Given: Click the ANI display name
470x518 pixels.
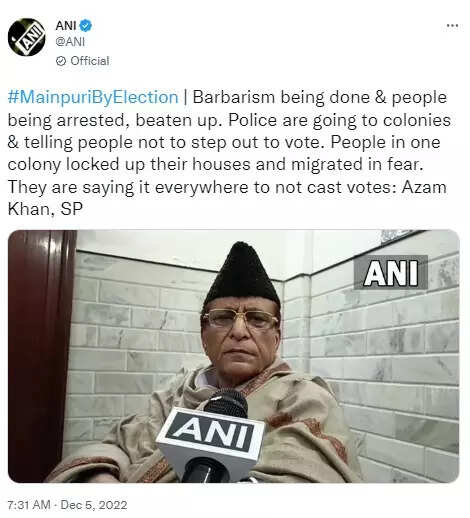Looking at the screenshot, I should click(66, 26).
